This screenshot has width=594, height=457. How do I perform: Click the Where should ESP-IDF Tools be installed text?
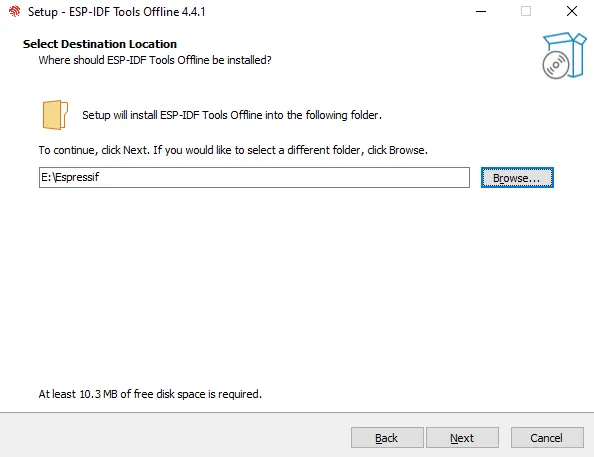pos(155,60)
